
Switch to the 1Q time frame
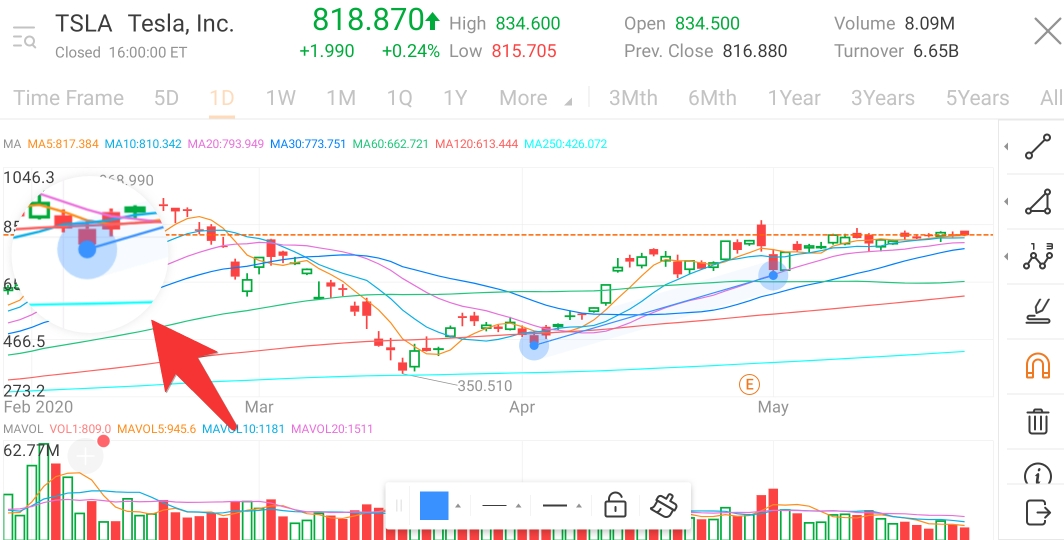tap(400, 98)
